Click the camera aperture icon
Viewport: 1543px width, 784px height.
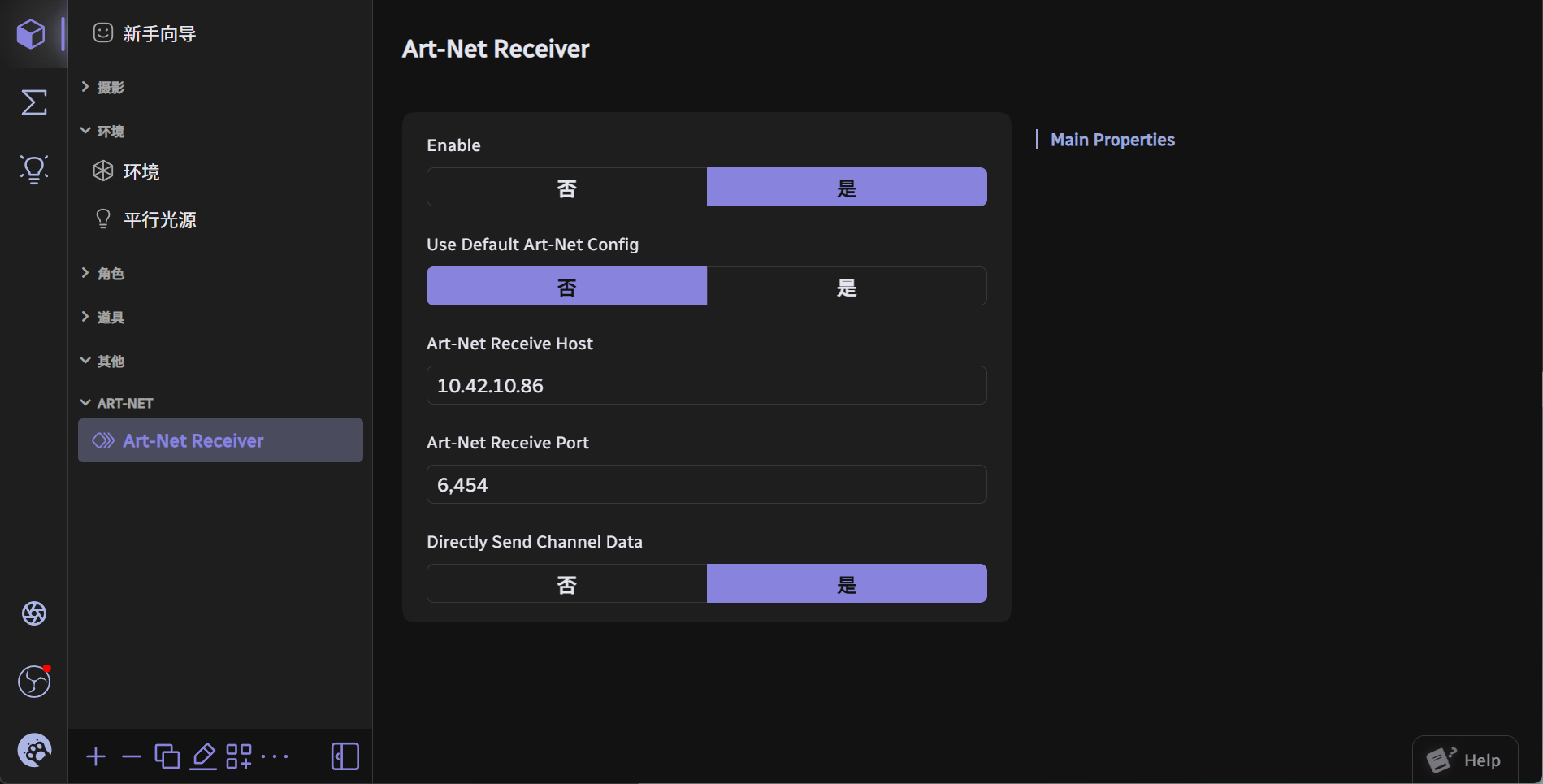coord(34,613)
